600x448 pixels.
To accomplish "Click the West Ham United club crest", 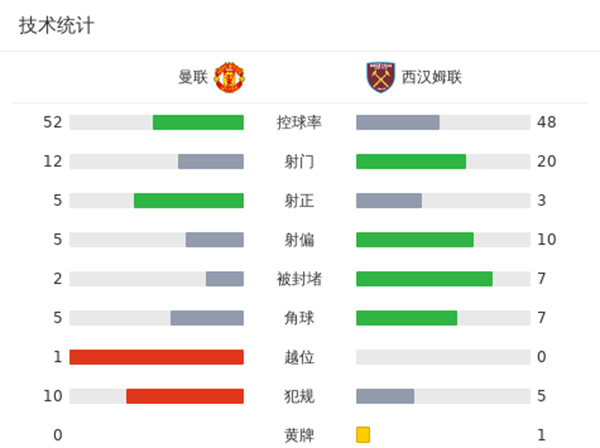I will coord(381,77).
